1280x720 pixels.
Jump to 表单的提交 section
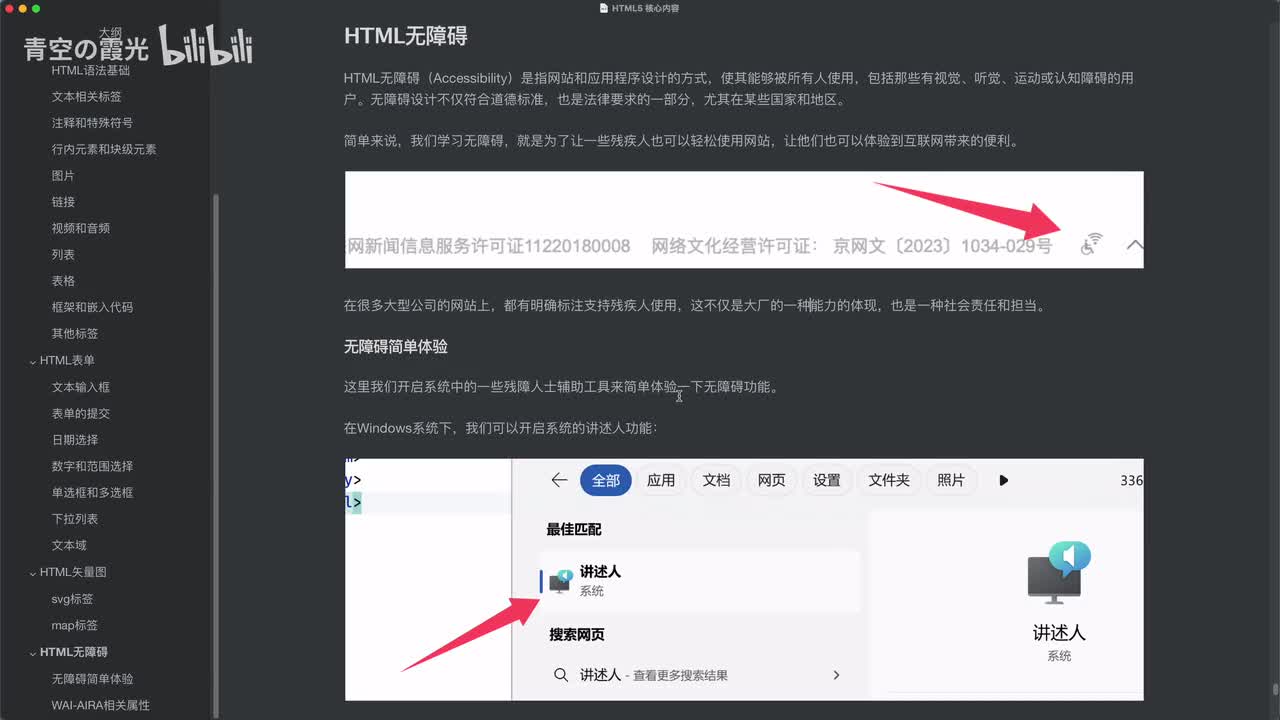(81, 414)
